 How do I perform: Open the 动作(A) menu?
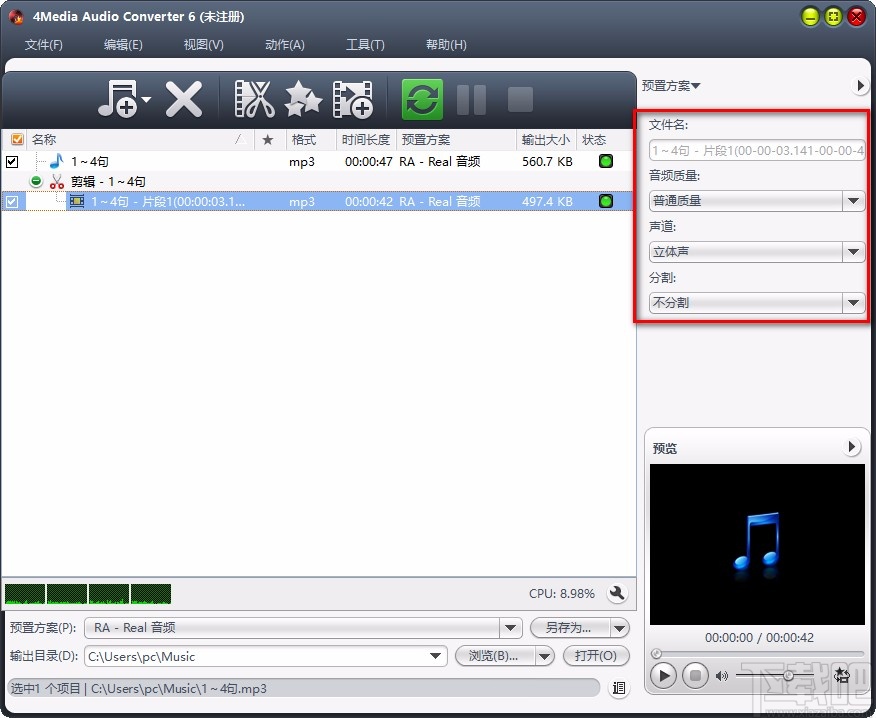[284, 44]
